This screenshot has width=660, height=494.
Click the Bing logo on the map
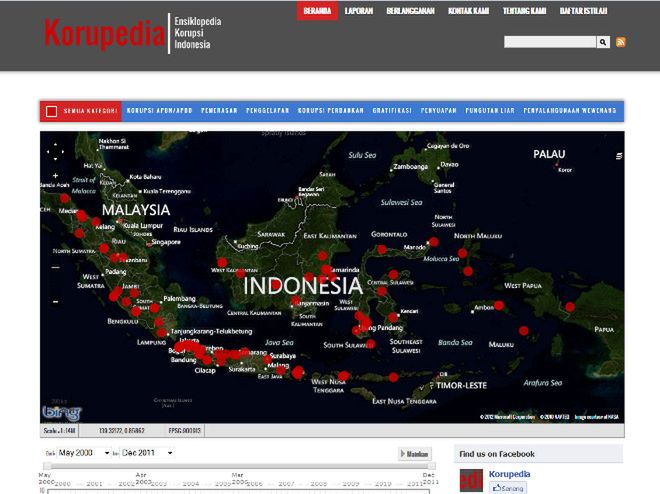(x=61, y=413)
